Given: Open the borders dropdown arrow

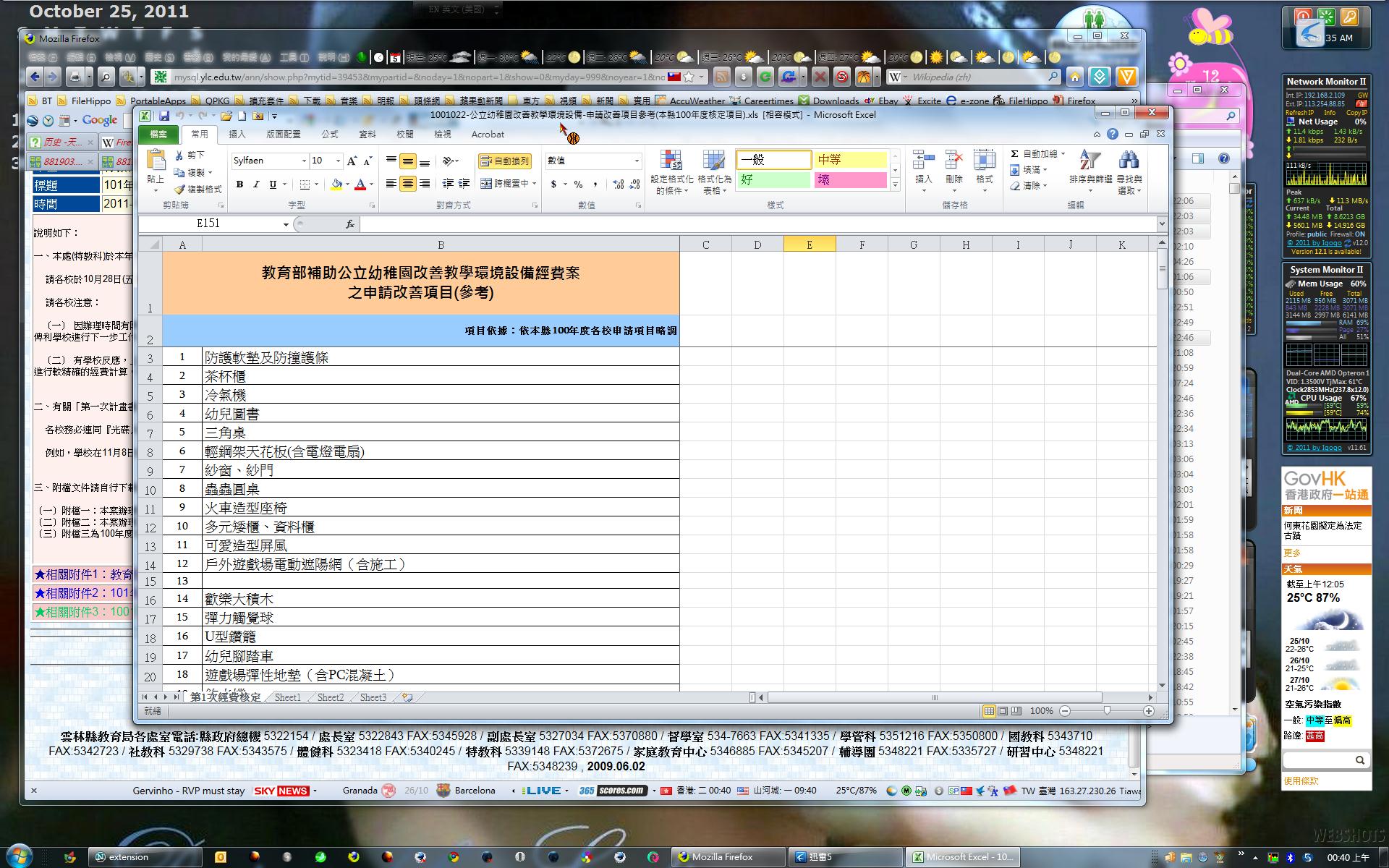Looking at the screenshot, I should coord(316,184).
